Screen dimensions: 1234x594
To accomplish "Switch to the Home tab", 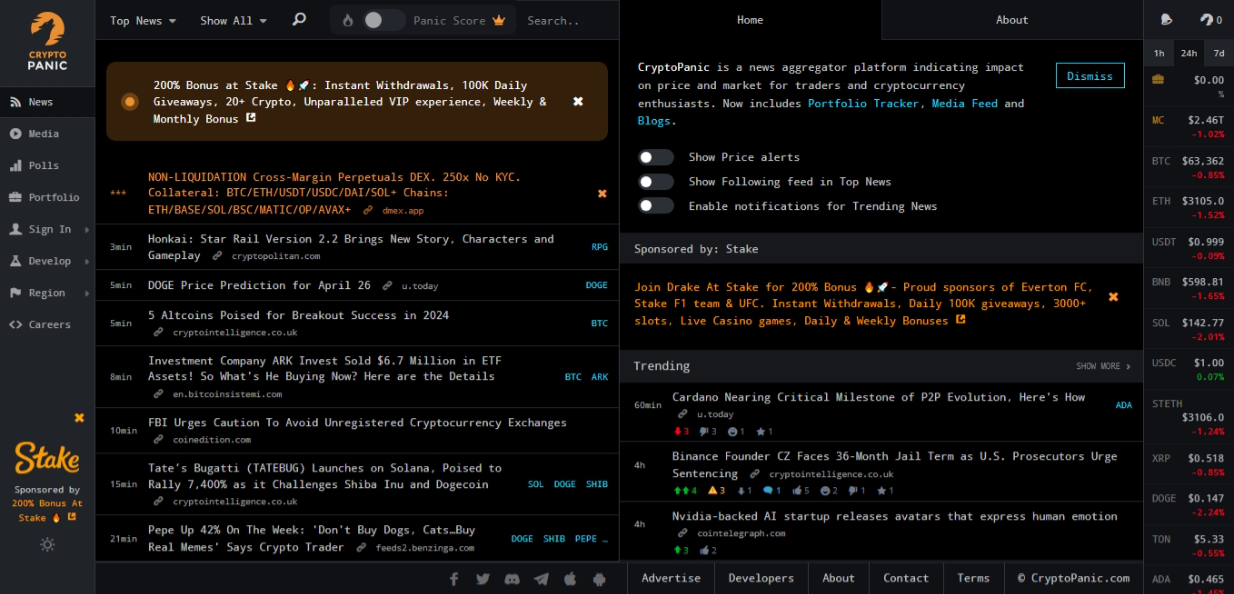I will click(x=750, y=20).
